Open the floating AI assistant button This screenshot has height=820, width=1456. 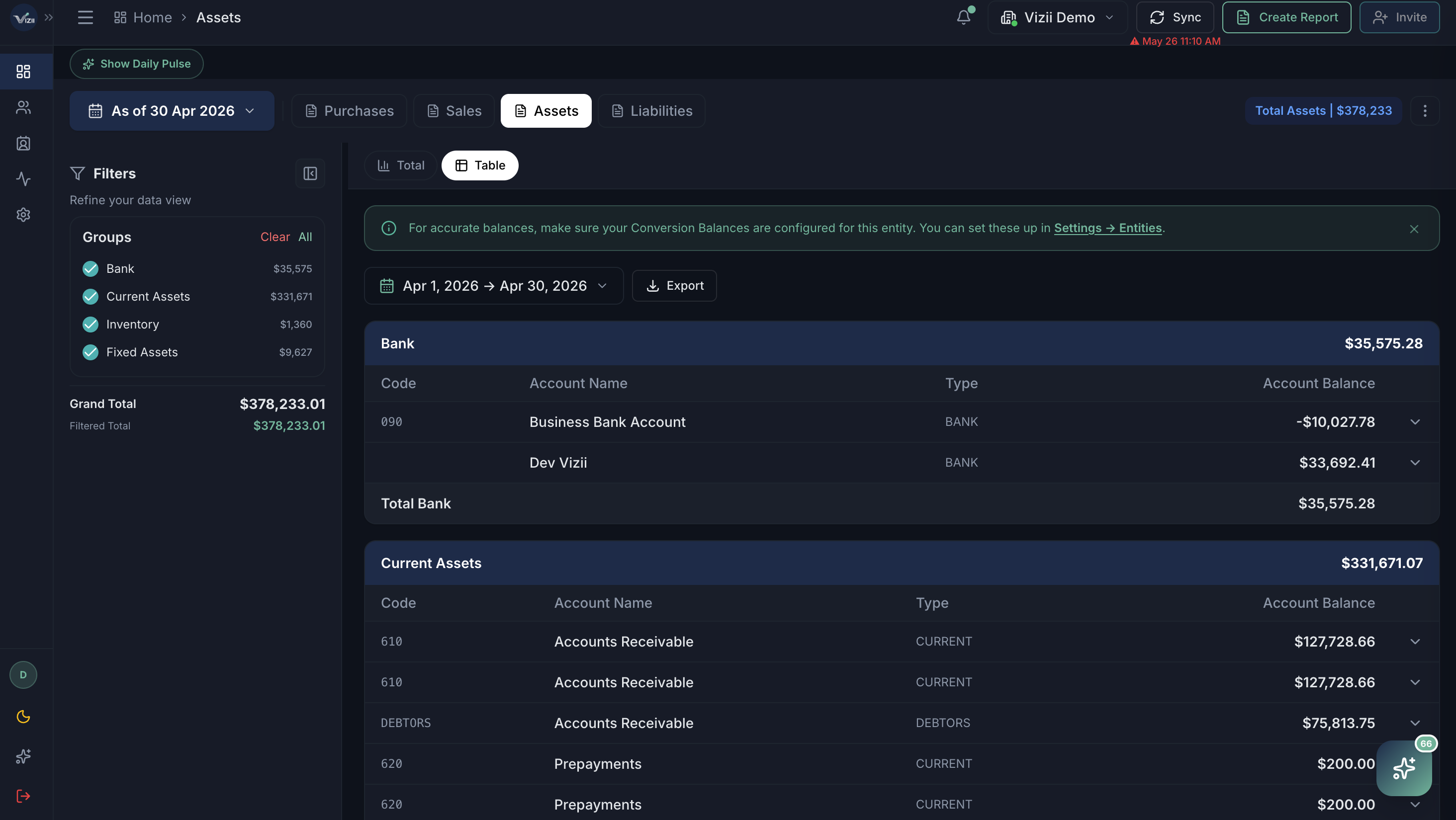click(x=1404, y=768)
